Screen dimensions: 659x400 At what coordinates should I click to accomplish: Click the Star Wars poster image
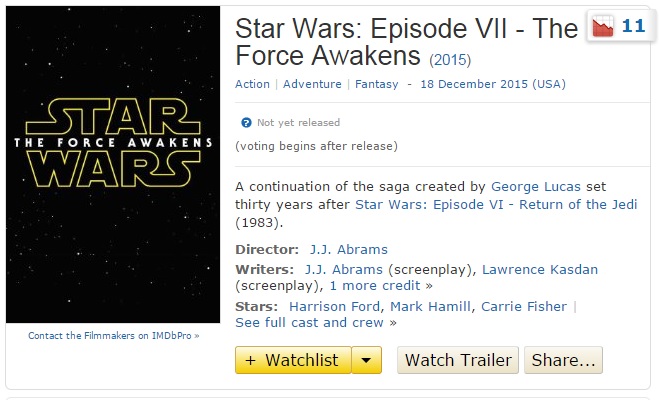112,164
